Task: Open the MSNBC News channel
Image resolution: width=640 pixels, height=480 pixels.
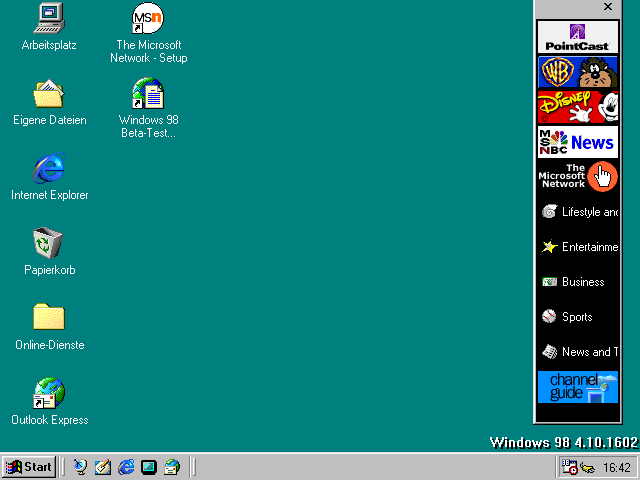Action: pyautogui.click(x=577, y=142)
